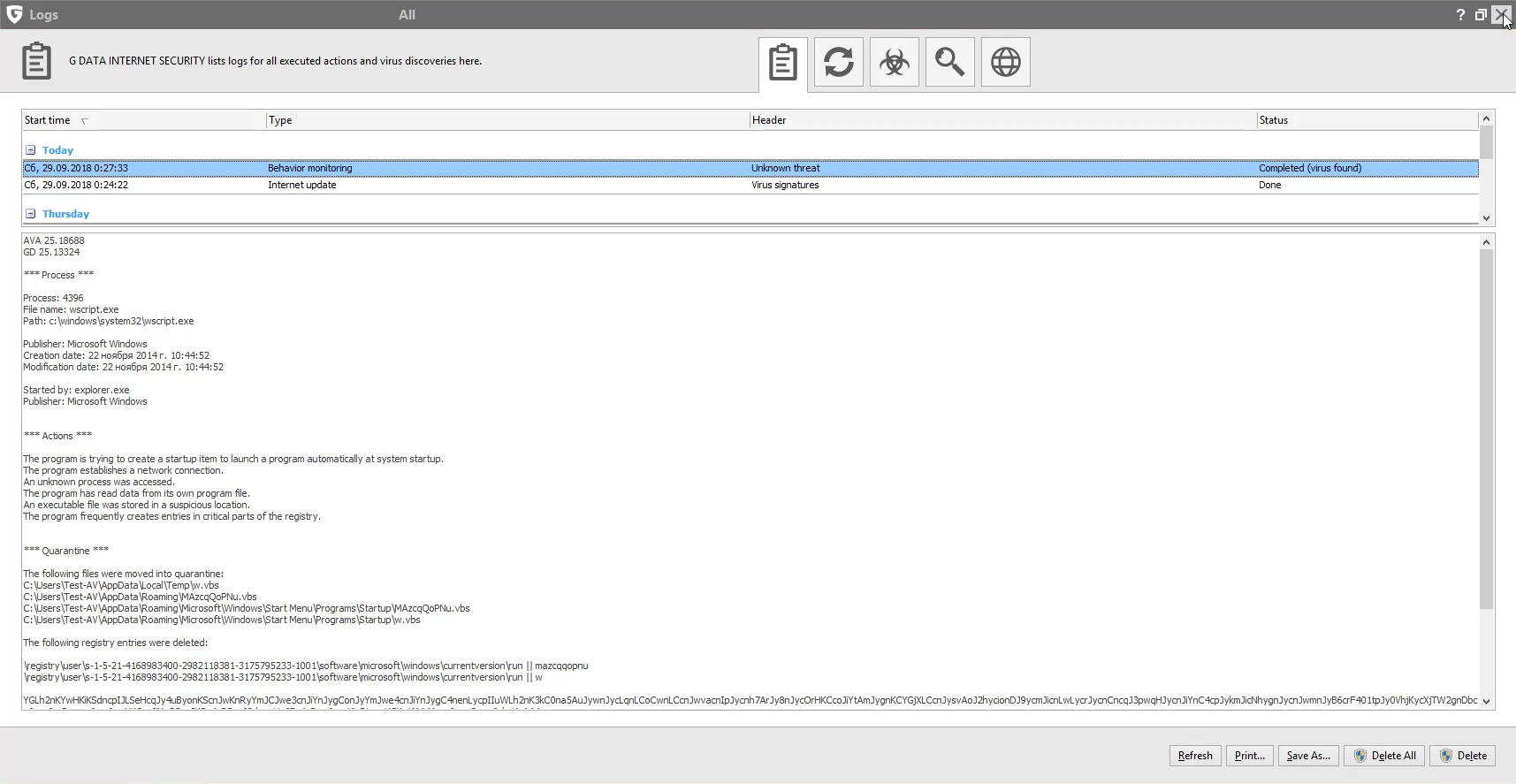Click the 'Done' status cell

[x=1269, y=185]
